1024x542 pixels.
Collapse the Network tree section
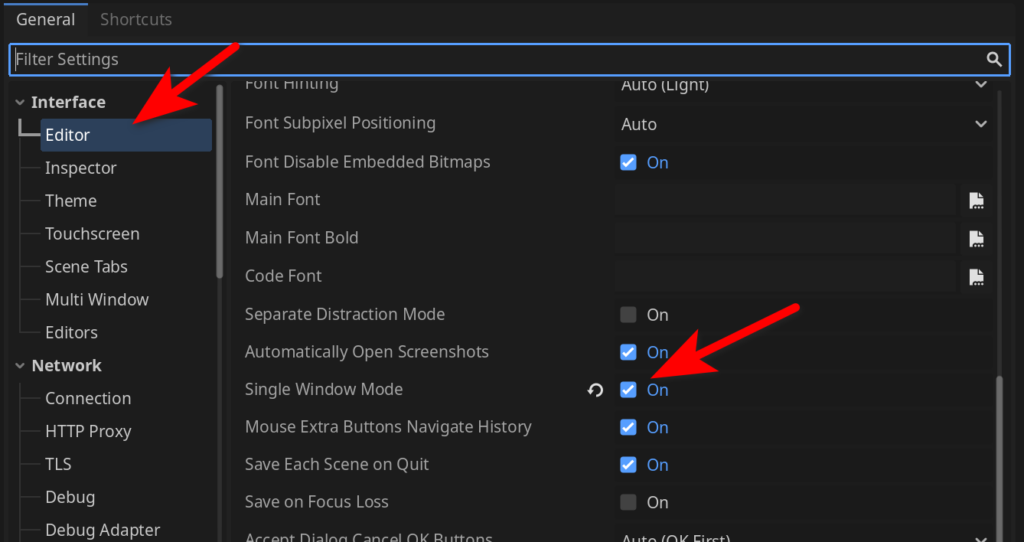(x=20, y=366)
